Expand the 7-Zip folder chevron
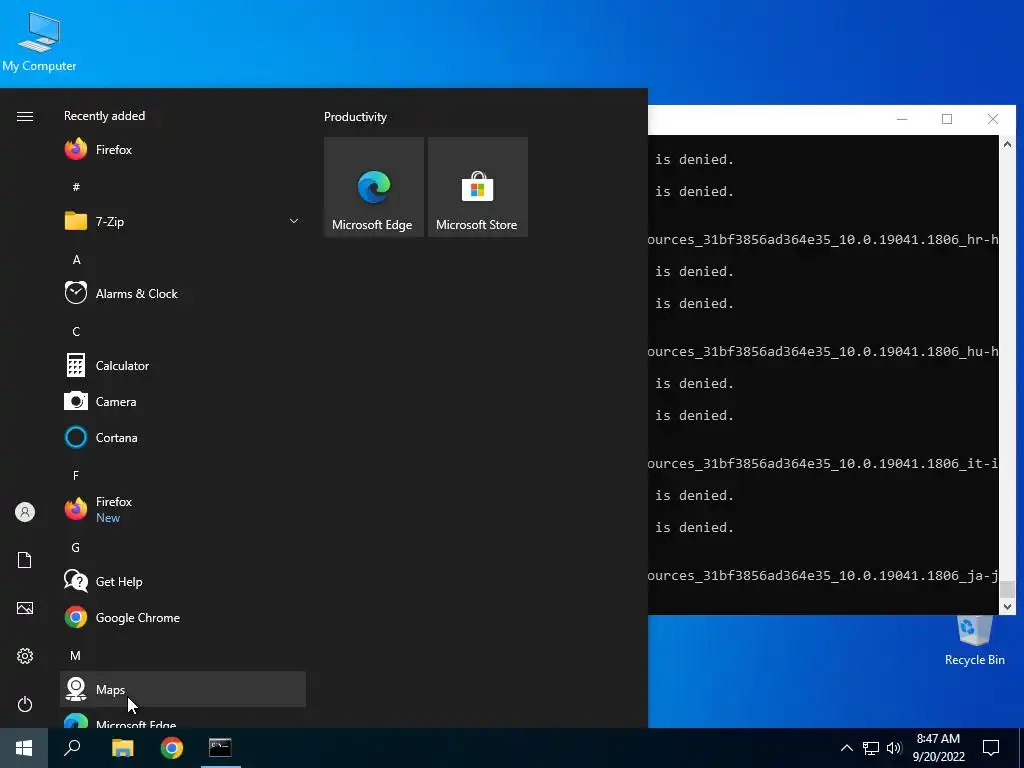1024x768 pixels. (x=294, y=221)
